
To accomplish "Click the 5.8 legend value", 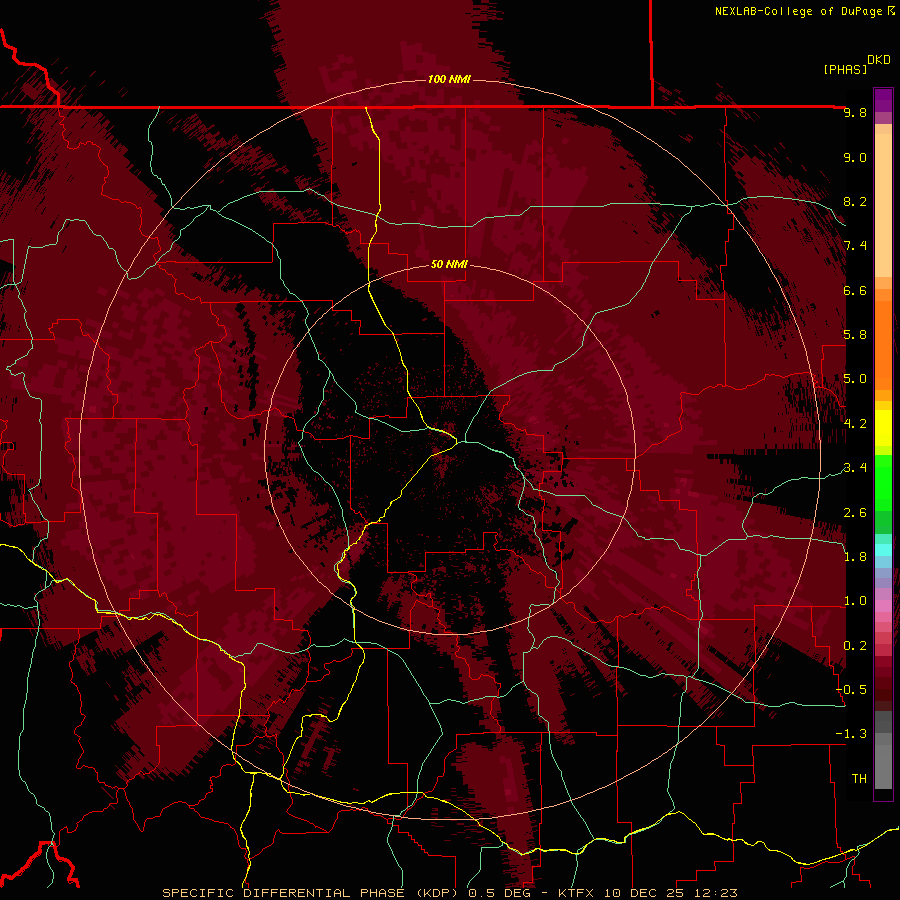I will (855, 335).
